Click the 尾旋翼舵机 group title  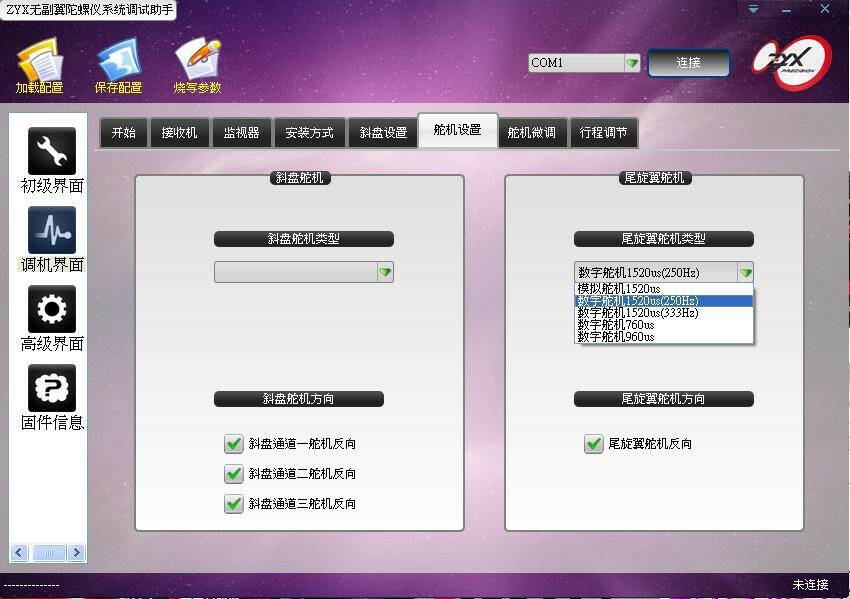(x=655, y=178)
